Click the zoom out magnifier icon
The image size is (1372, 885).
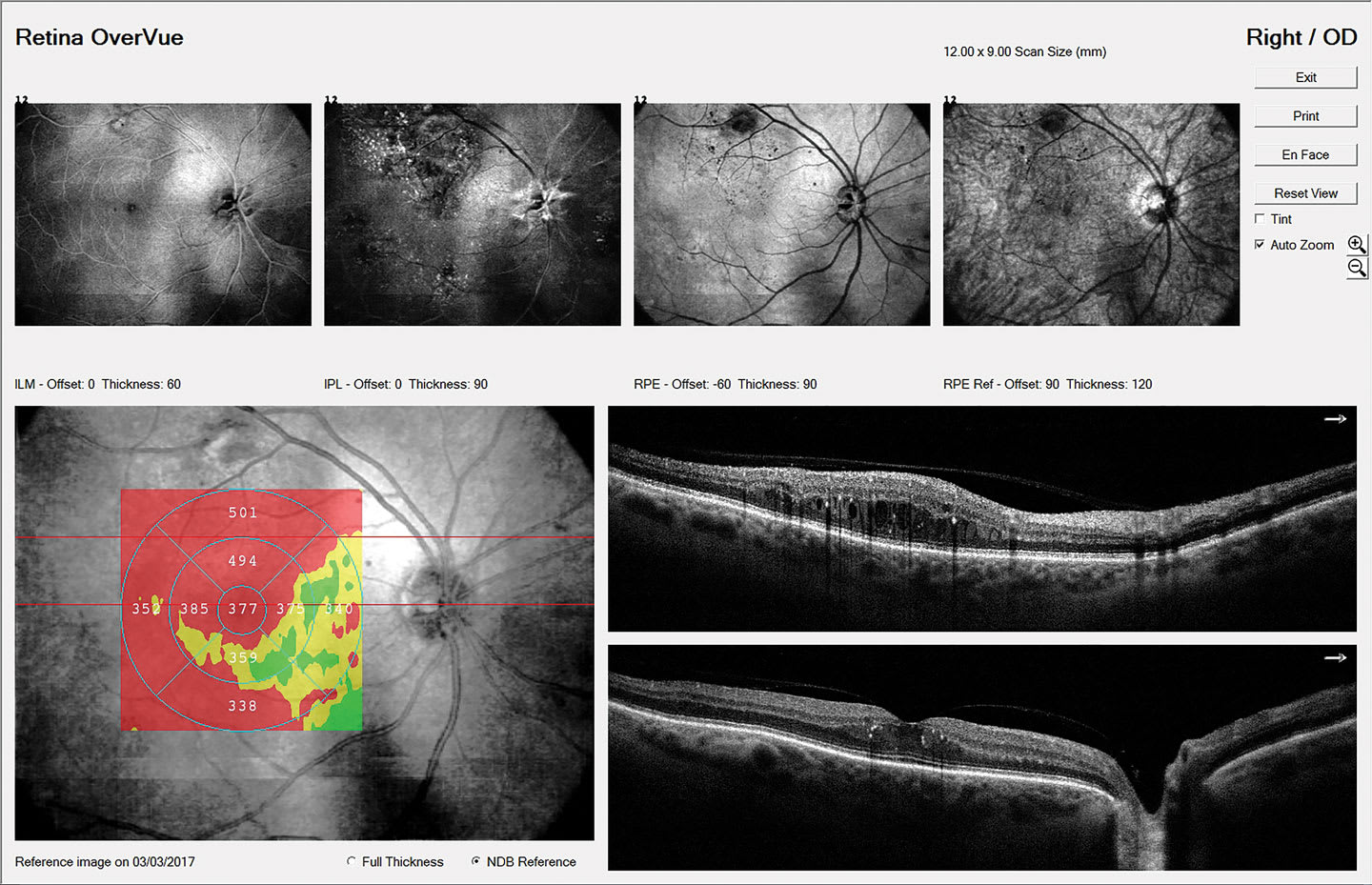point(1357,268)
